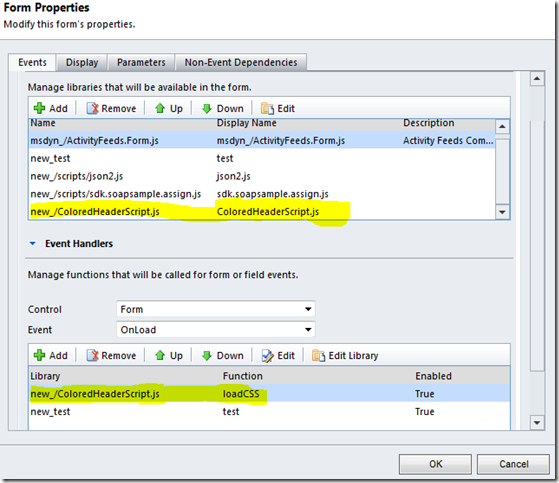559x483 pixels.
Task: Click sdk.soapsample.assign.js display name cell
Action: 273,194
